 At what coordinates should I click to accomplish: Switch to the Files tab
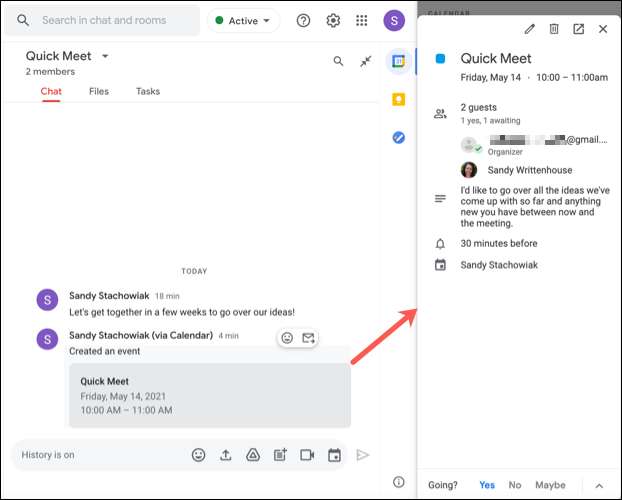(x=99, y=92)
